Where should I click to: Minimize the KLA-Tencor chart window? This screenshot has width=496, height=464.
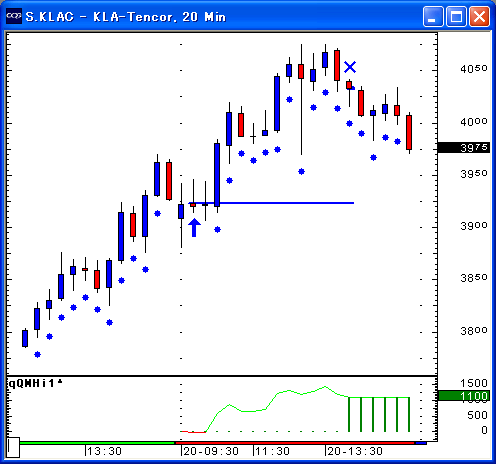433,16
